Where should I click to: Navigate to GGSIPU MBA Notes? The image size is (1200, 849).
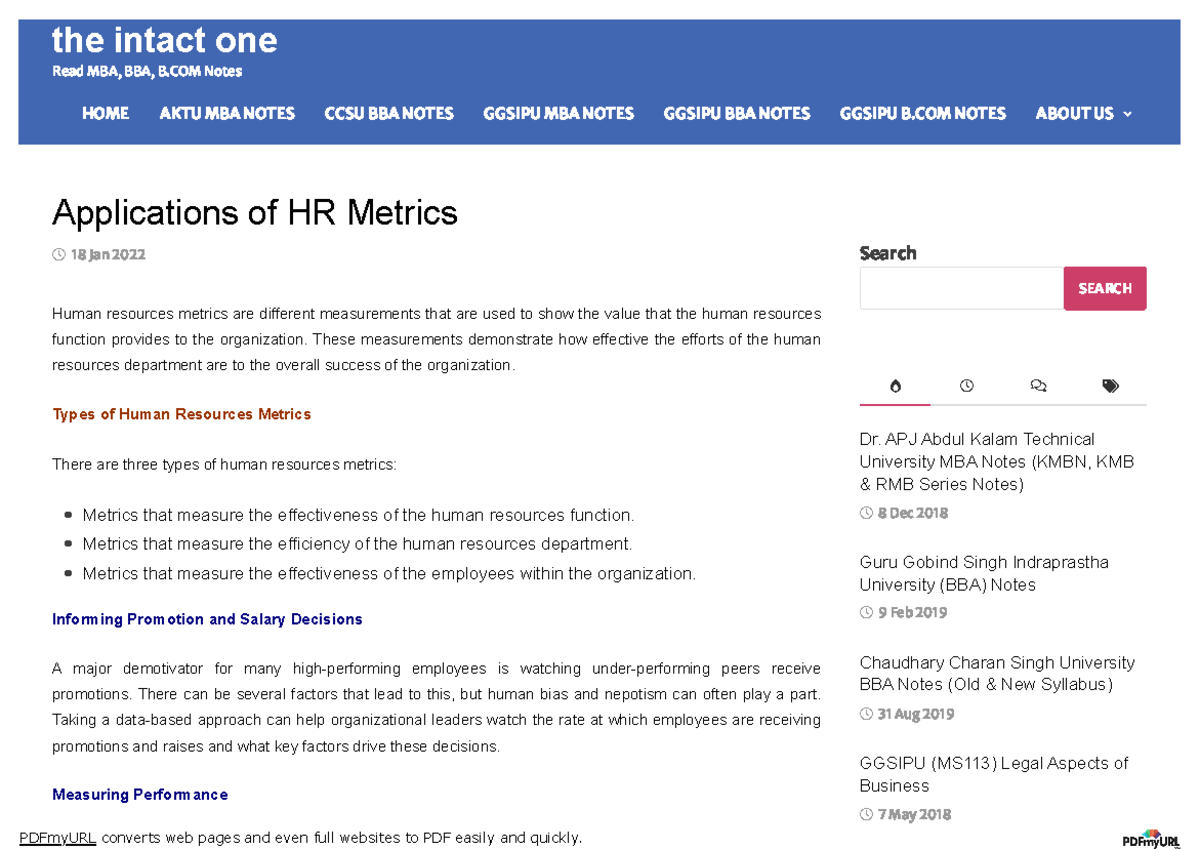[558, 114]
